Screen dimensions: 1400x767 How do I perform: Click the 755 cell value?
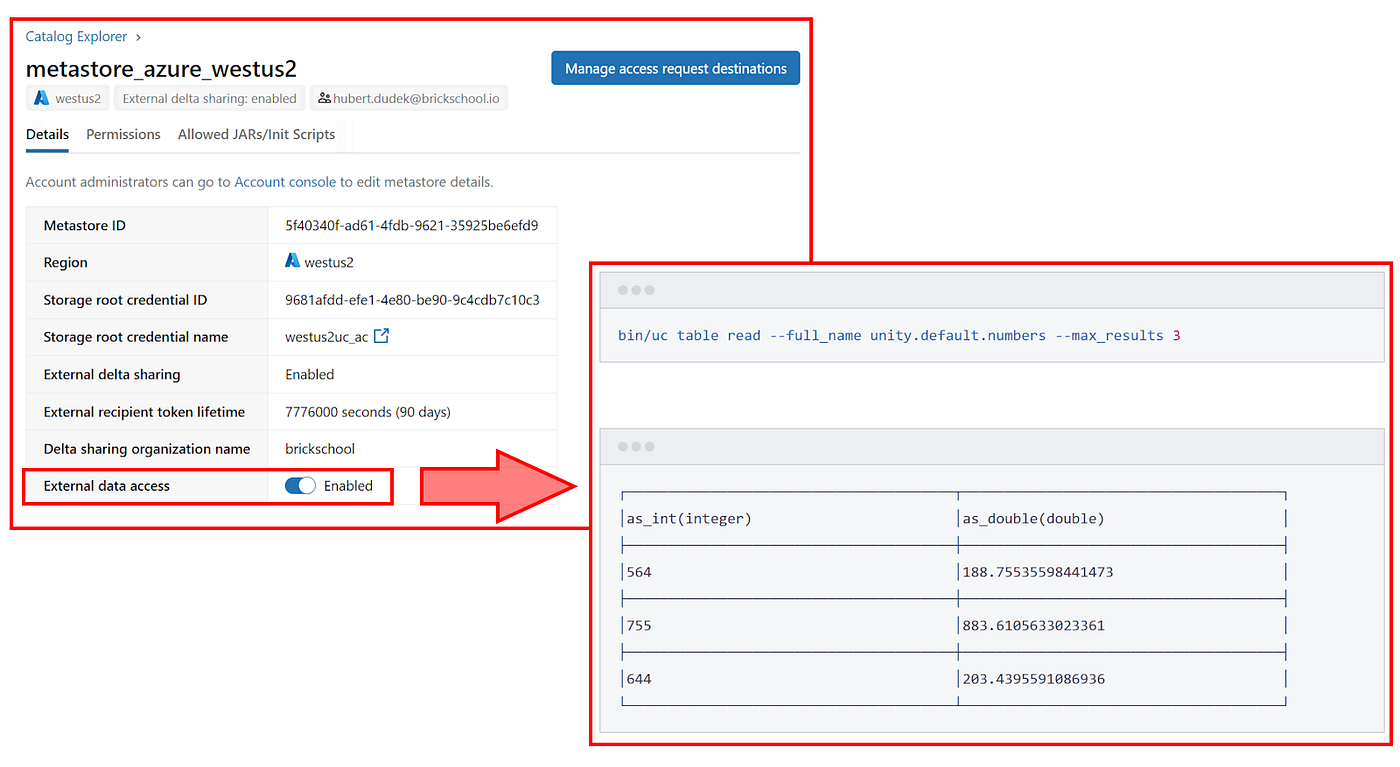point(639,626)
